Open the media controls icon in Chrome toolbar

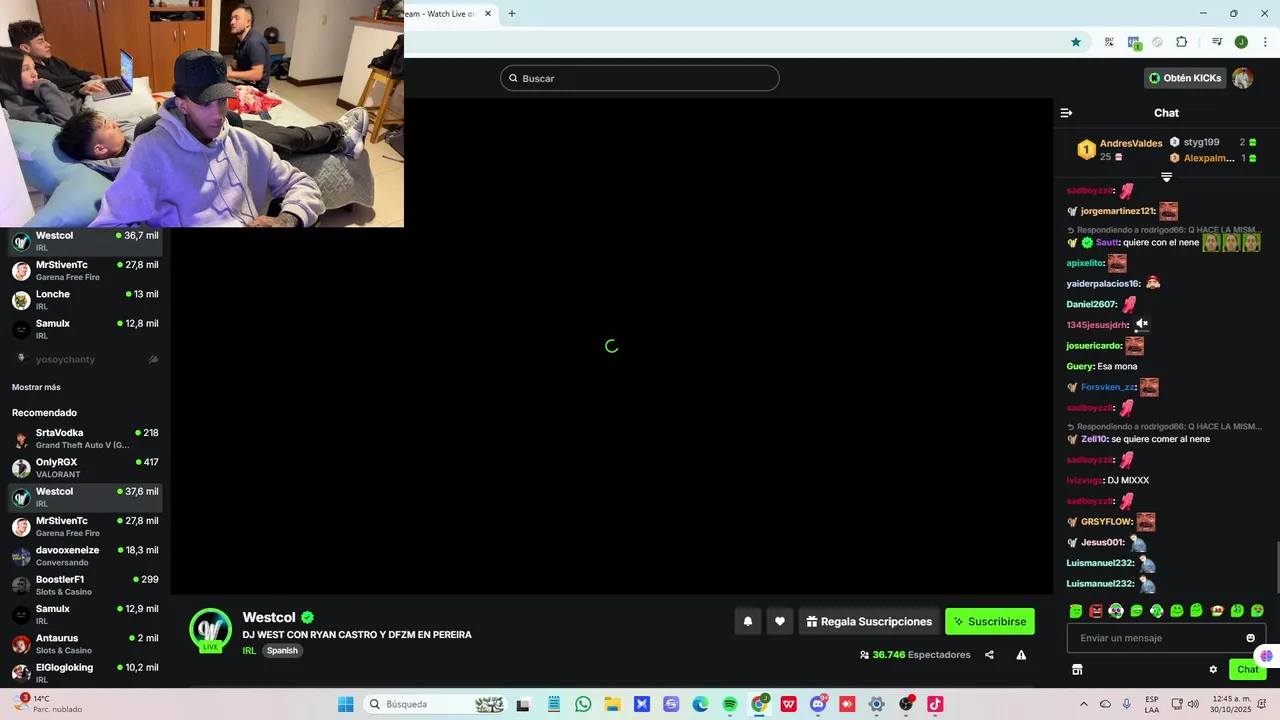pyautogui.click(x=1217, y=42)
